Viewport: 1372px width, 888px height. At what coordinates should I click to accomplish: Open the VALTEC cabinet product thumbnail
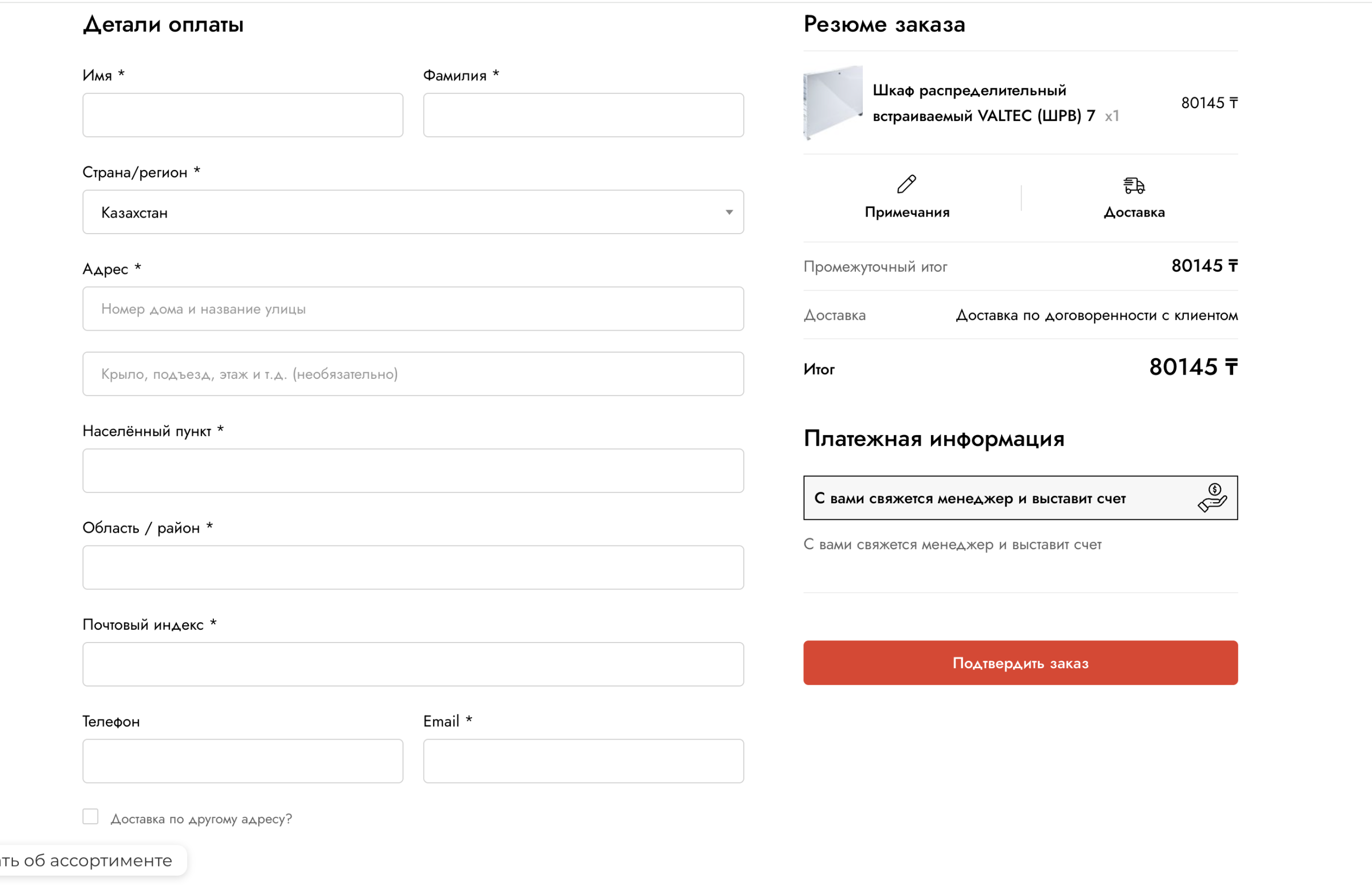(832, 103)
